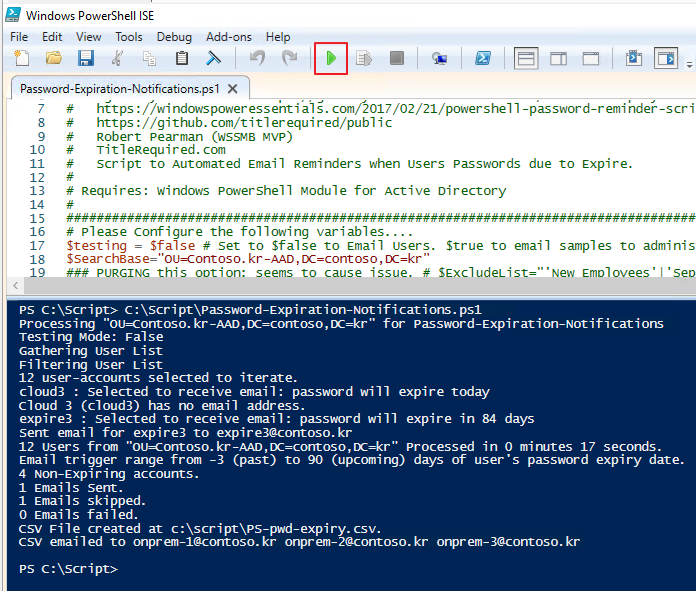Expand the toolbar overflow arrow

[x=689, y=65]
